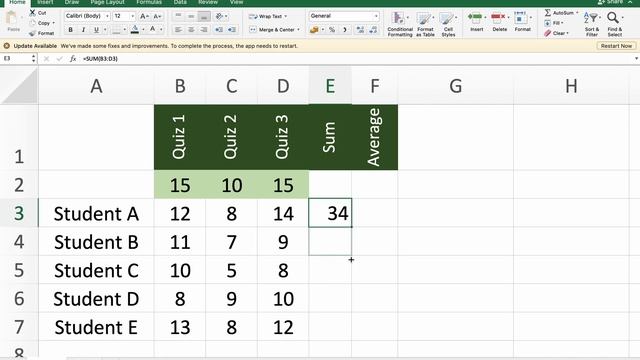This screenshot has width=640, height=360.
Task: Click the Share button
Action: (x=610, y=2)
